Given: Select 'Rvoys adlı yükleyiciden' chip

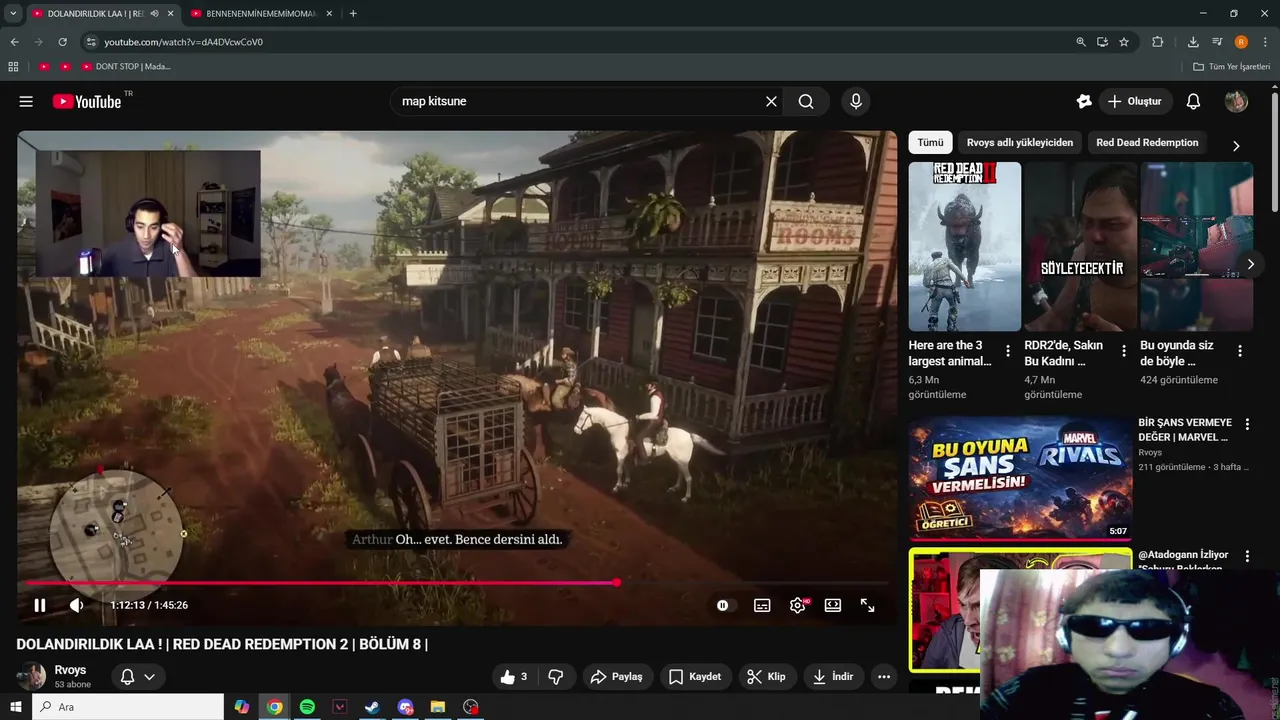Looking at the screenshot, I should pos(1019,143).
